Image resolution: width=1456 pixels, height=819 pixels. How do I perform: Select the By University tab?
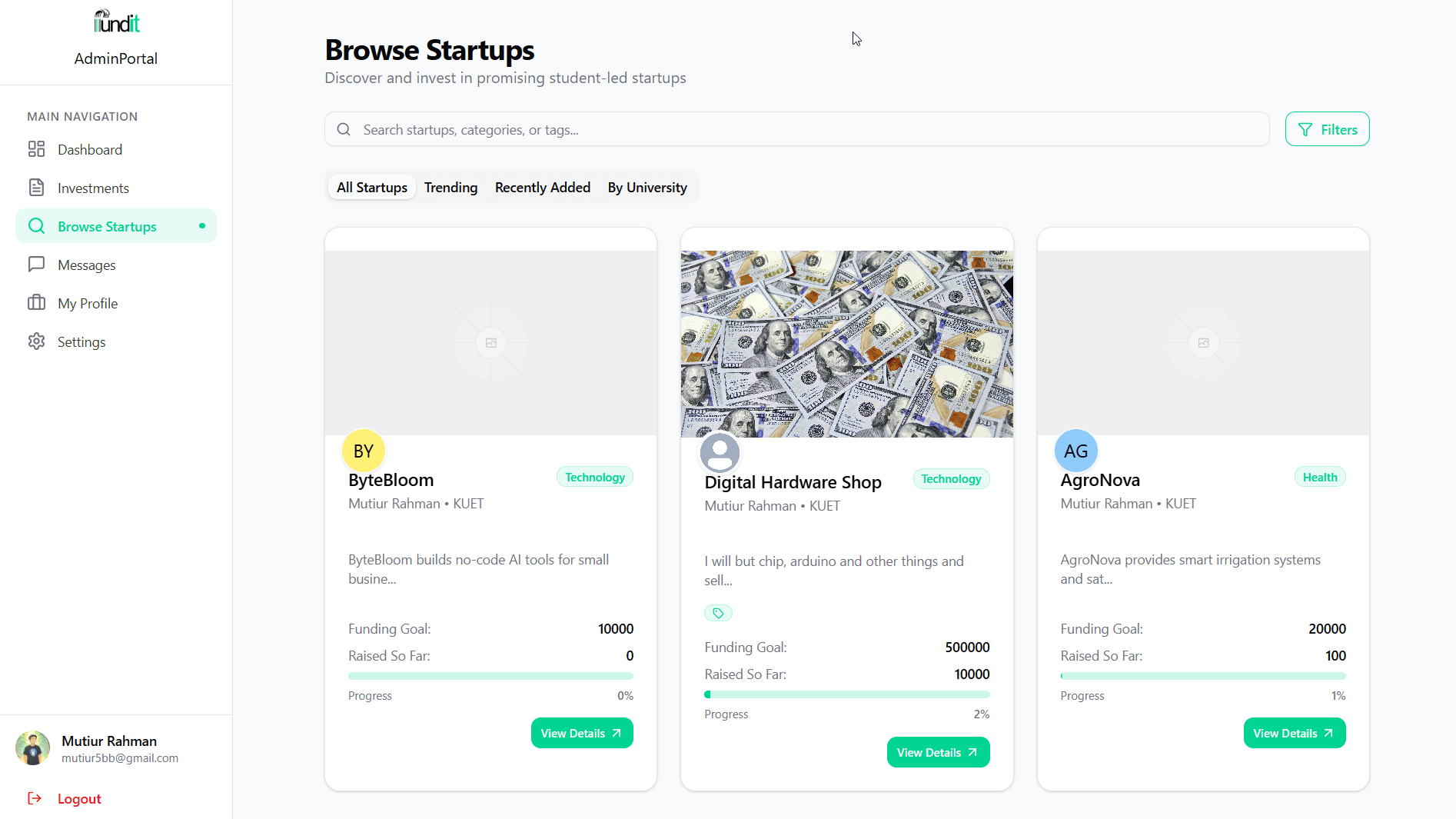click(647, 188)
